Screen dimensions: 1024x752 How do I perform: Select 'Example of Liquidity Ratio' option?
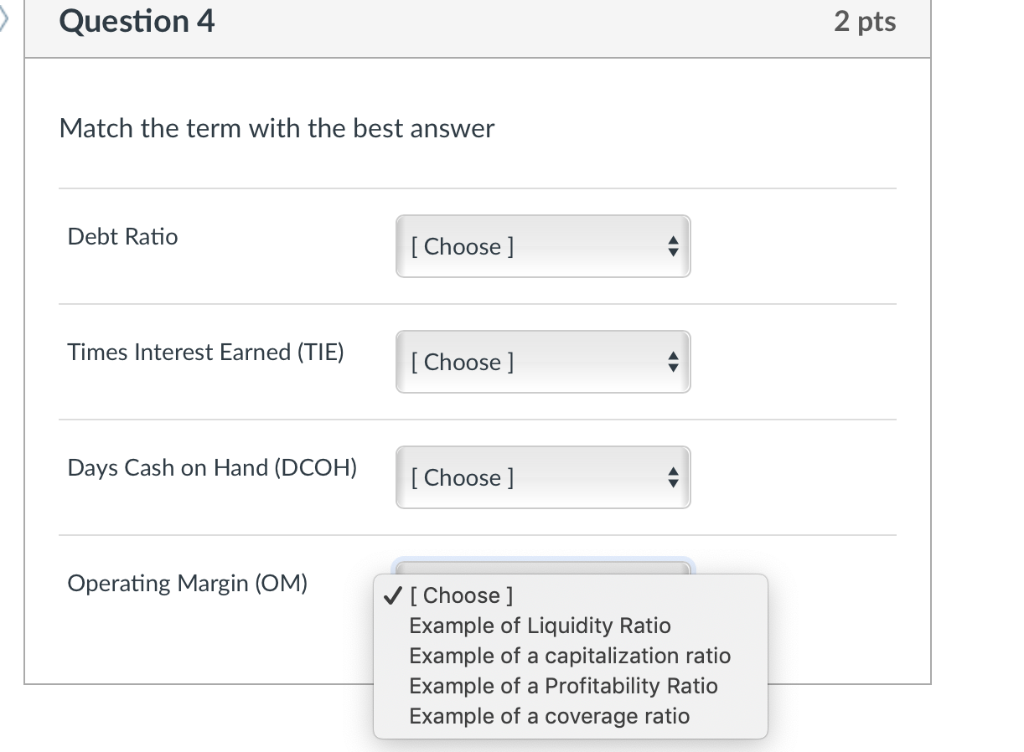pyautogui.click(x=540, y=626)
